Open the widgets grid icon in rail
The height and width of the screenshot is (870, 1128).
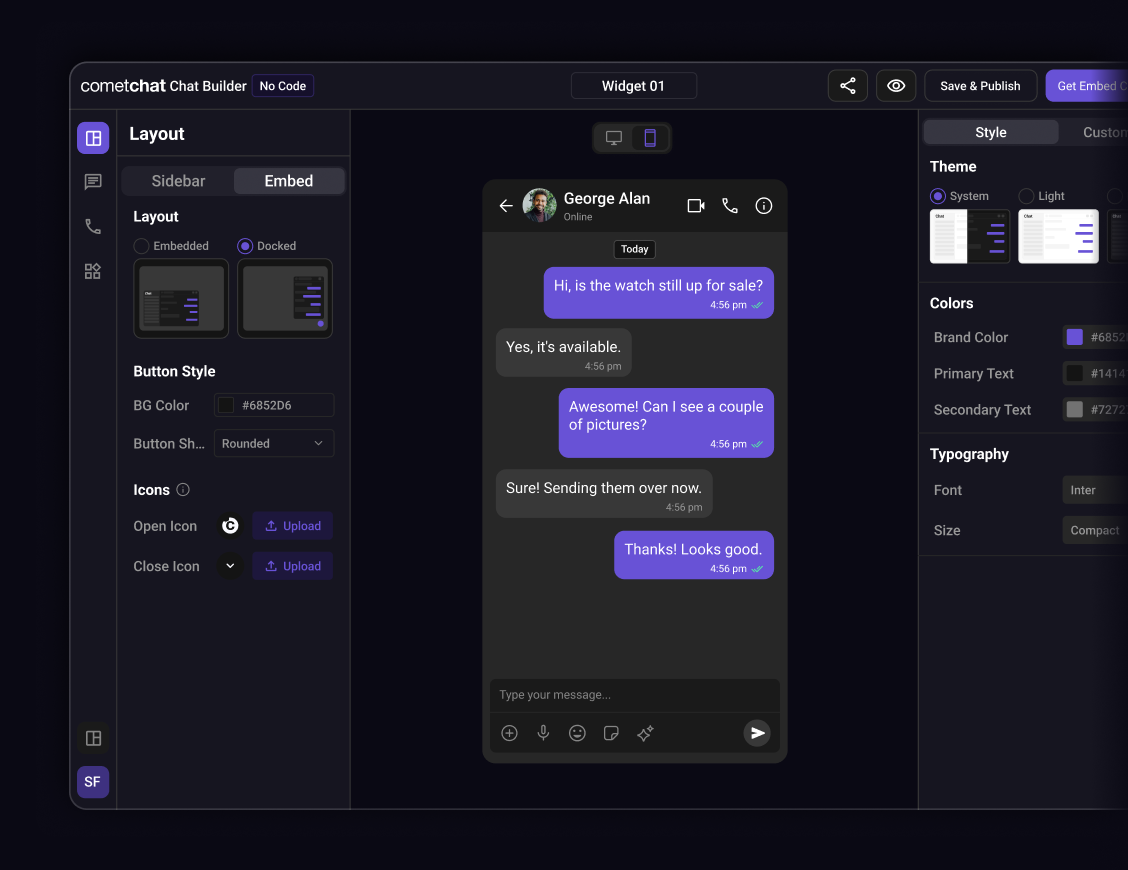tap(93, 271)
